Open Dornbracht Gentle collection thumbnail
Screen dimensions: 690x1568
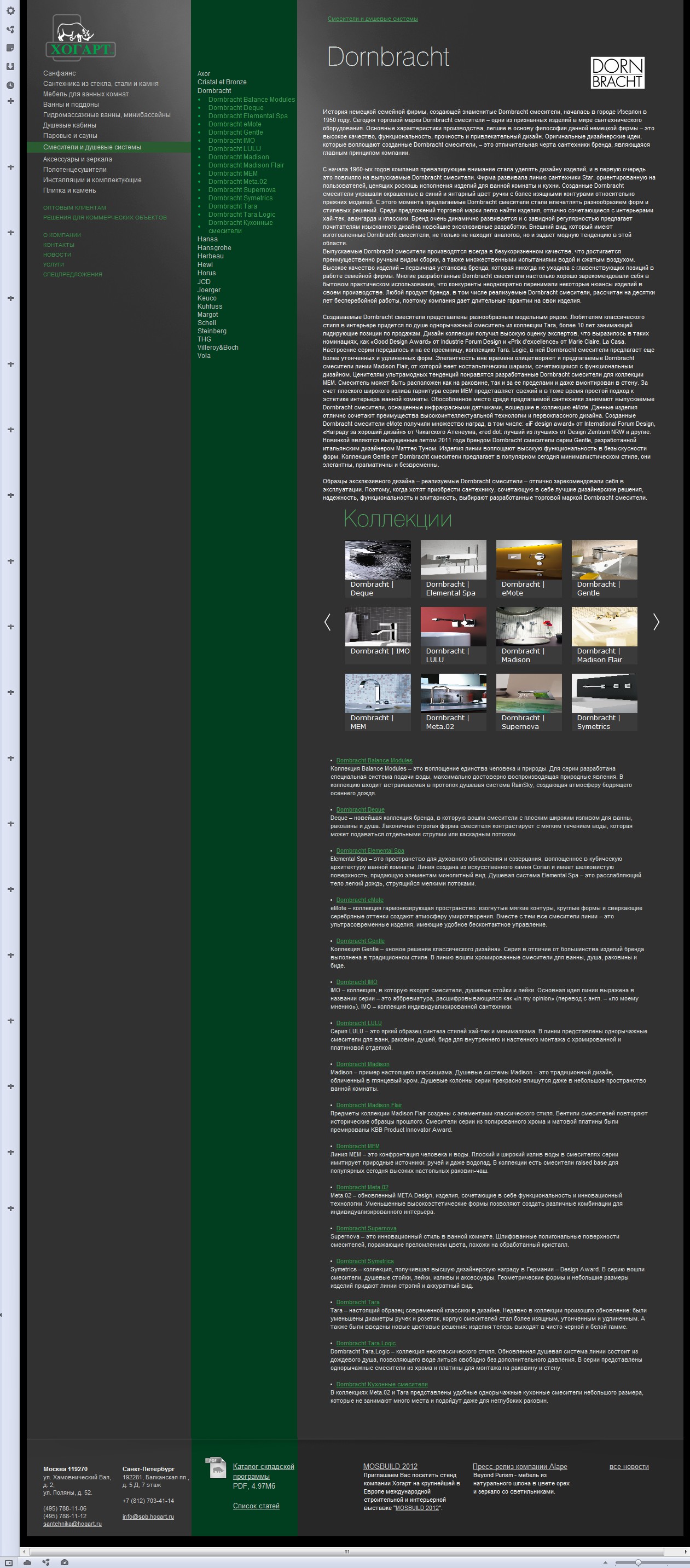604,569
